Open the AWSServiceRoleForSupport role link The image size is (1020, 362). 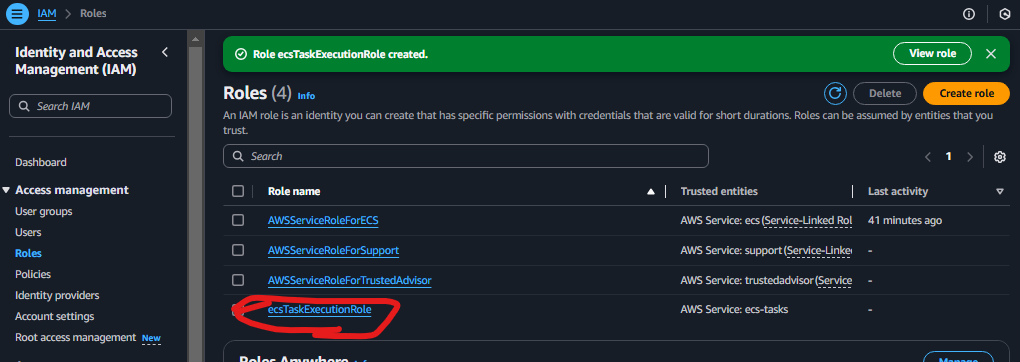(333, 250)
